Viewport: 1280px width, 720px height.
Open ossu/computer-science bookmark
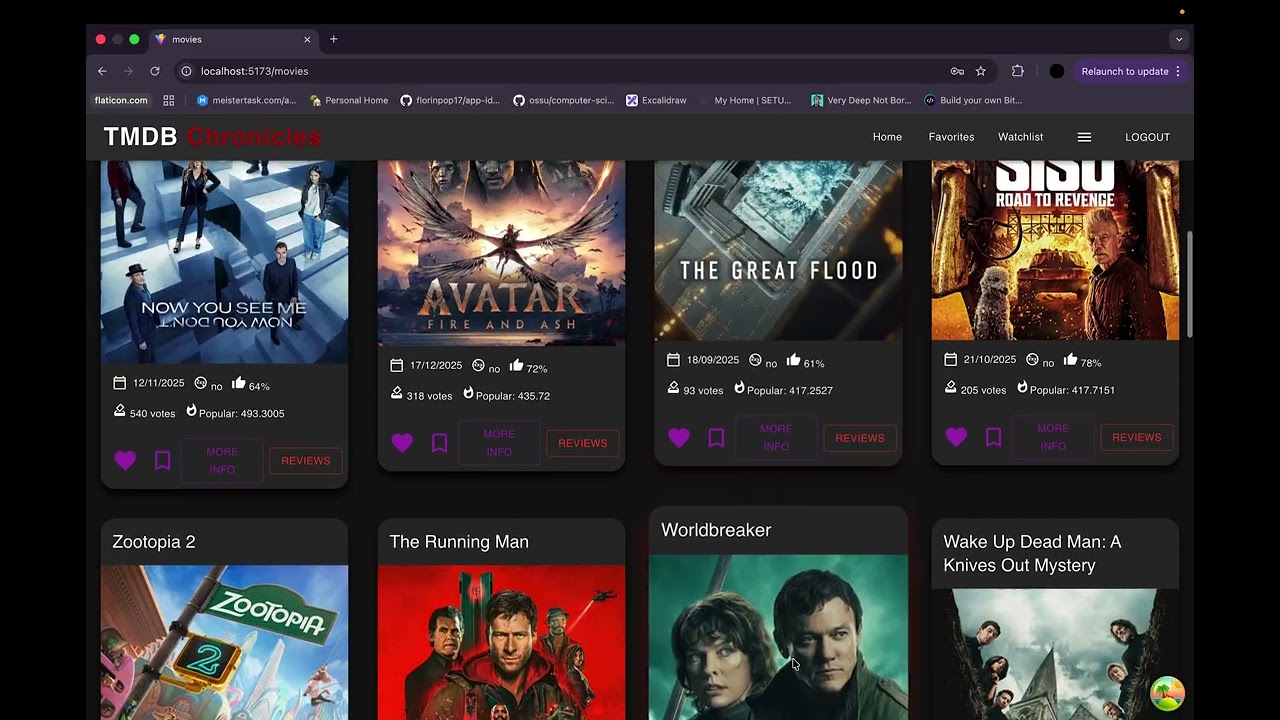pos(563,100)
